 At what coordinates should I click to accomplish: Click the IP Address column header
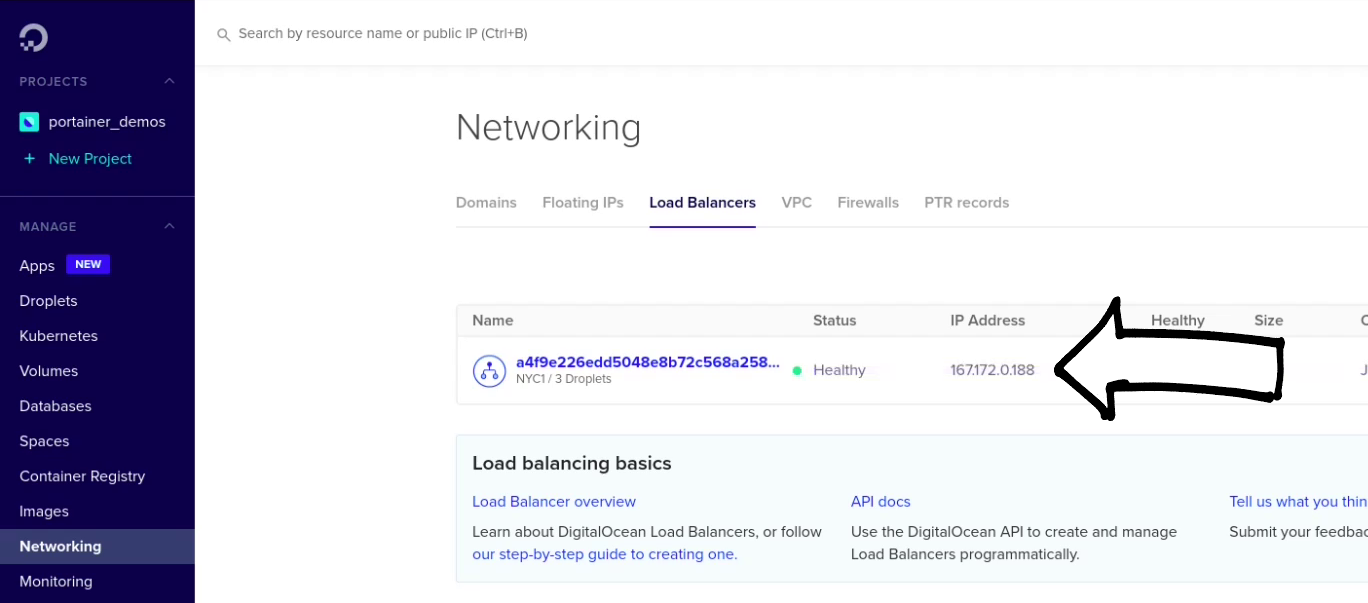(988, 321)
